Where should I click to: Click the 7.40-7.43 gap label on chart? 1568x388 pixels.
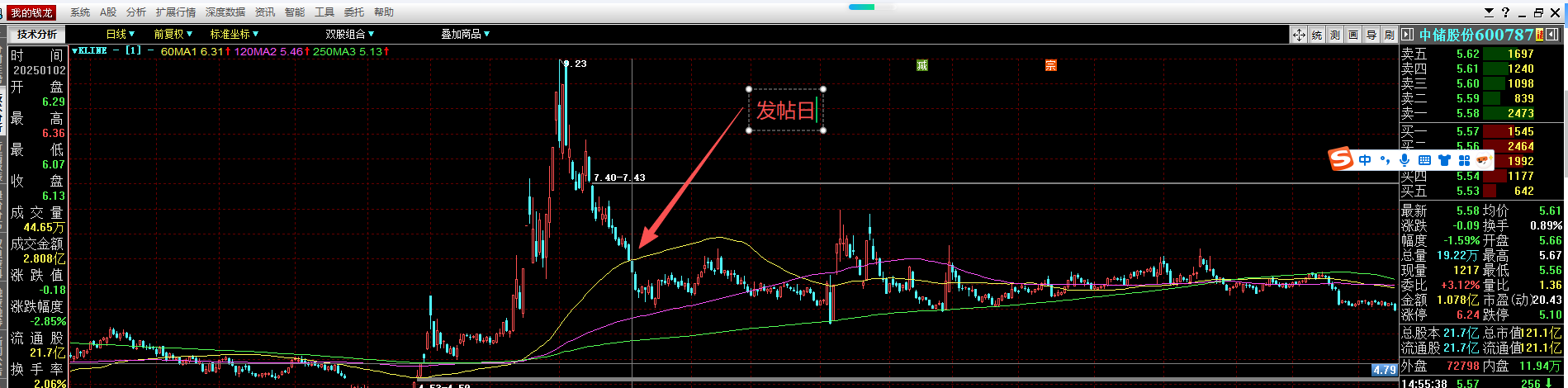619,177
